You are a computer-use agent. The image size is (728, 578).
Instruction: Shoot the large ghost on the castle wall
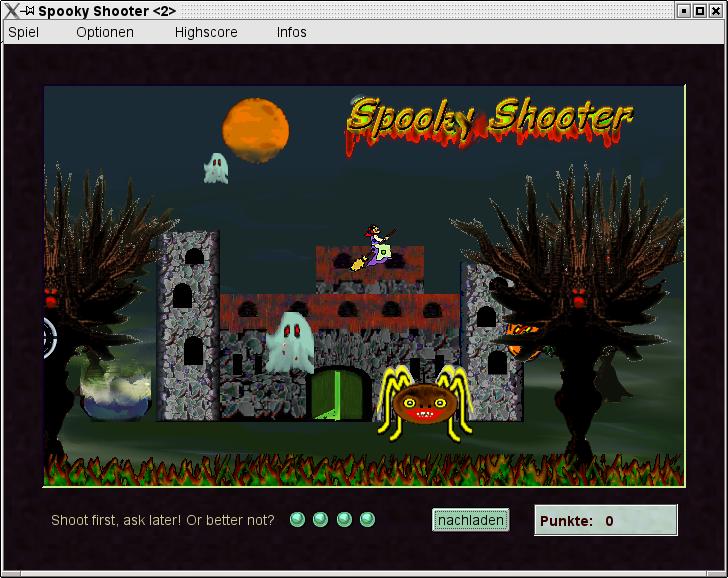point(291,343)
